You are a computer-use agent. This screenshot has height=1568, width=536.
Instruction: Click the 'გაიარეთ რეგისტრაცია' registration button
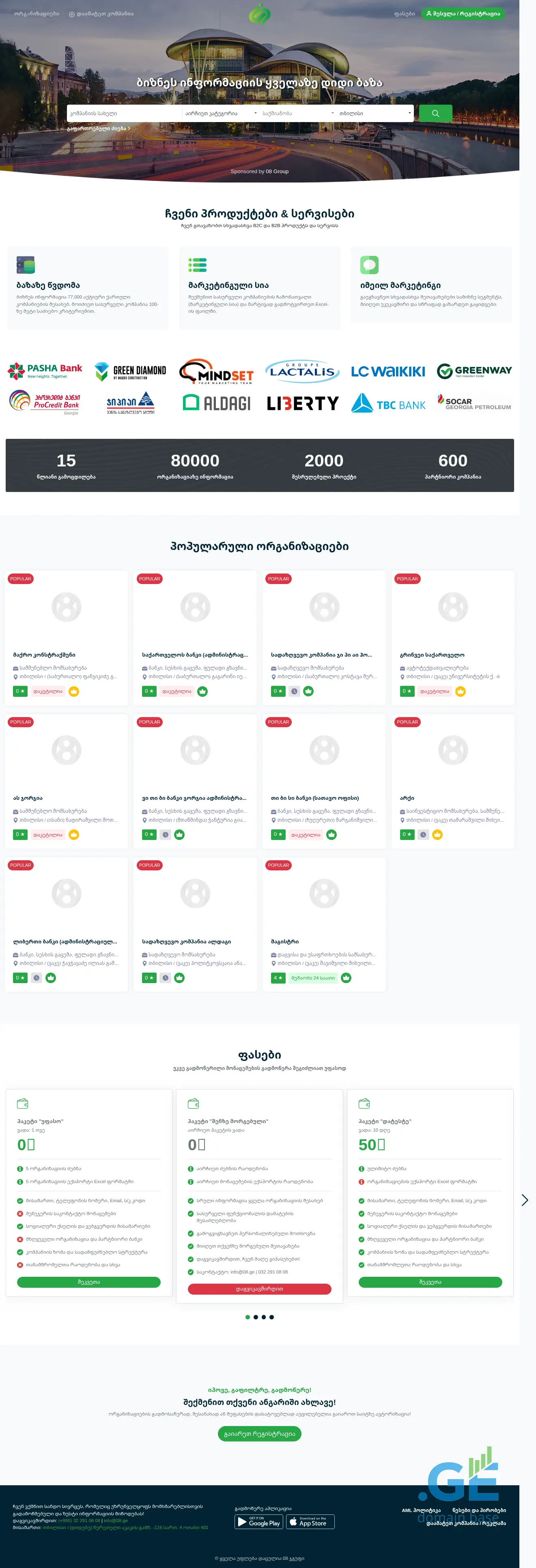(259, 1433)
